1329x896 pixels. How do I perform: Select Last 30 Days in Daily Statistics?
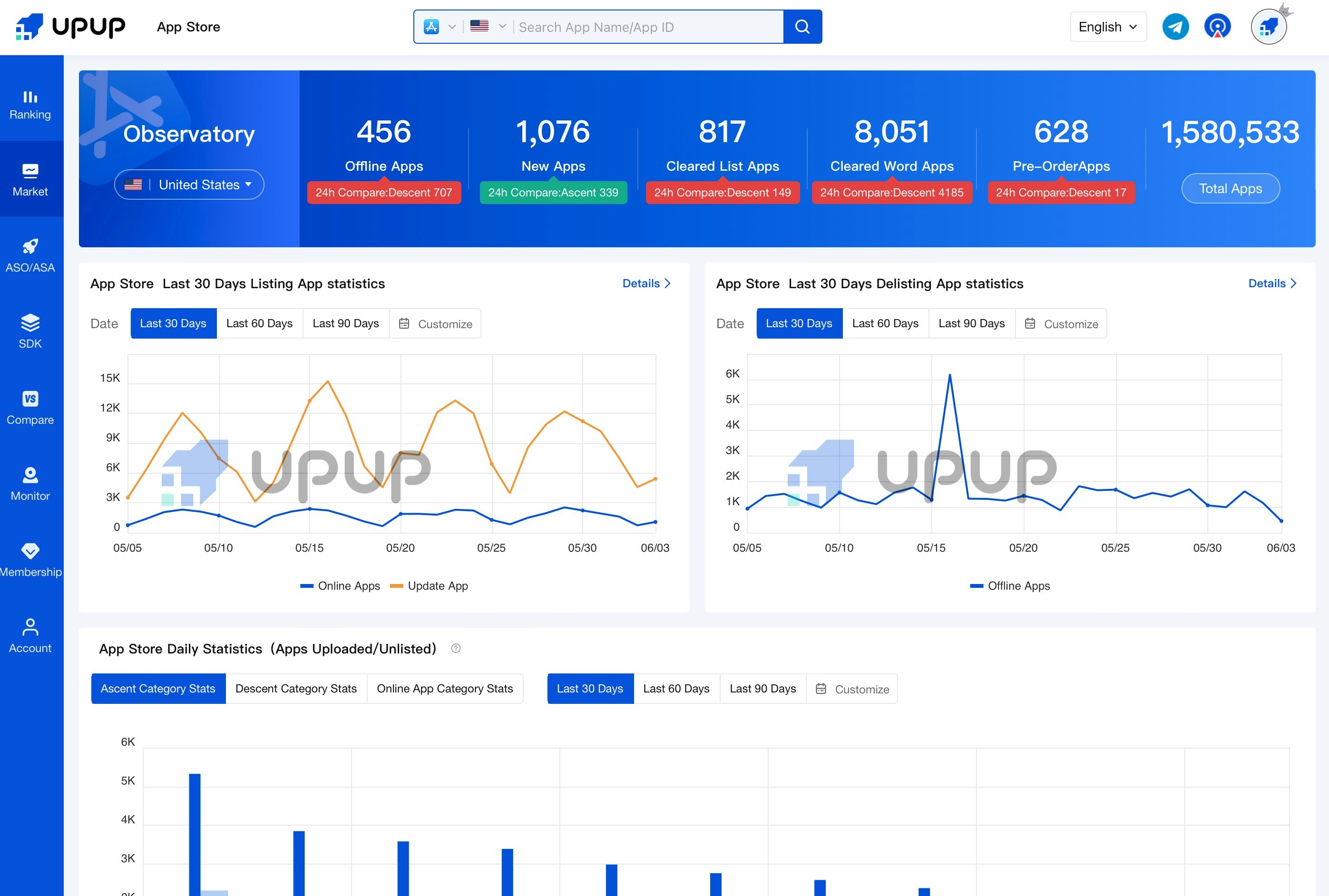(x=590, y=689)
